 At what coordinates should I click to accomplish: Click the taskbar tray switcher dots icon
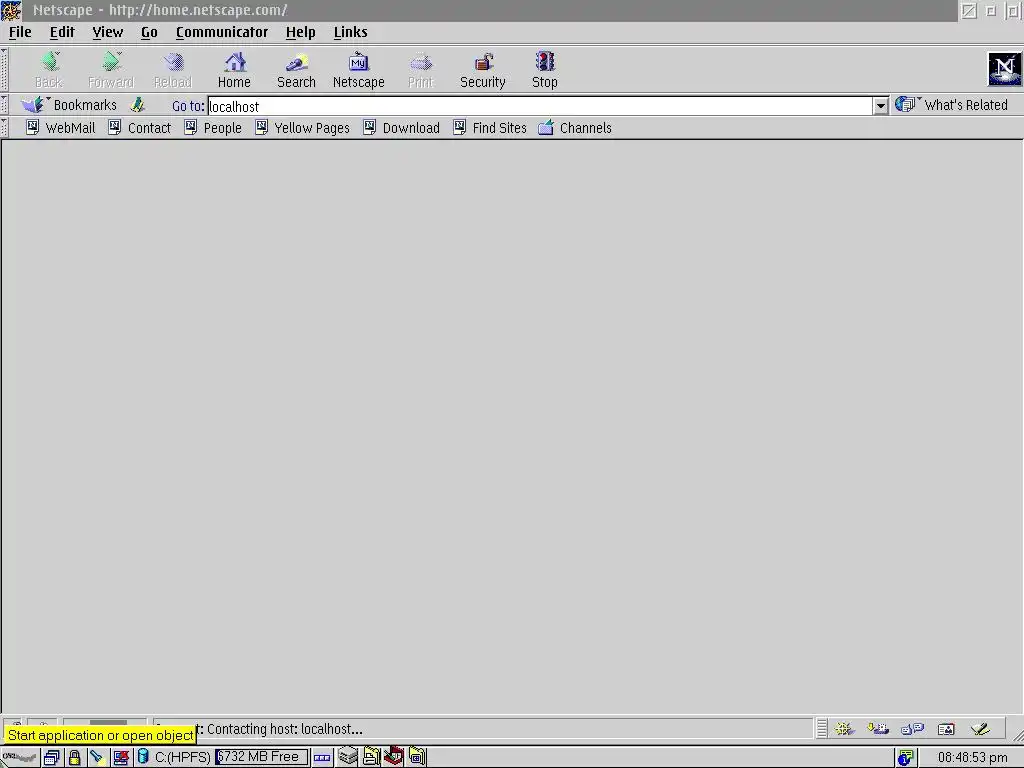(x=322, y=758)
